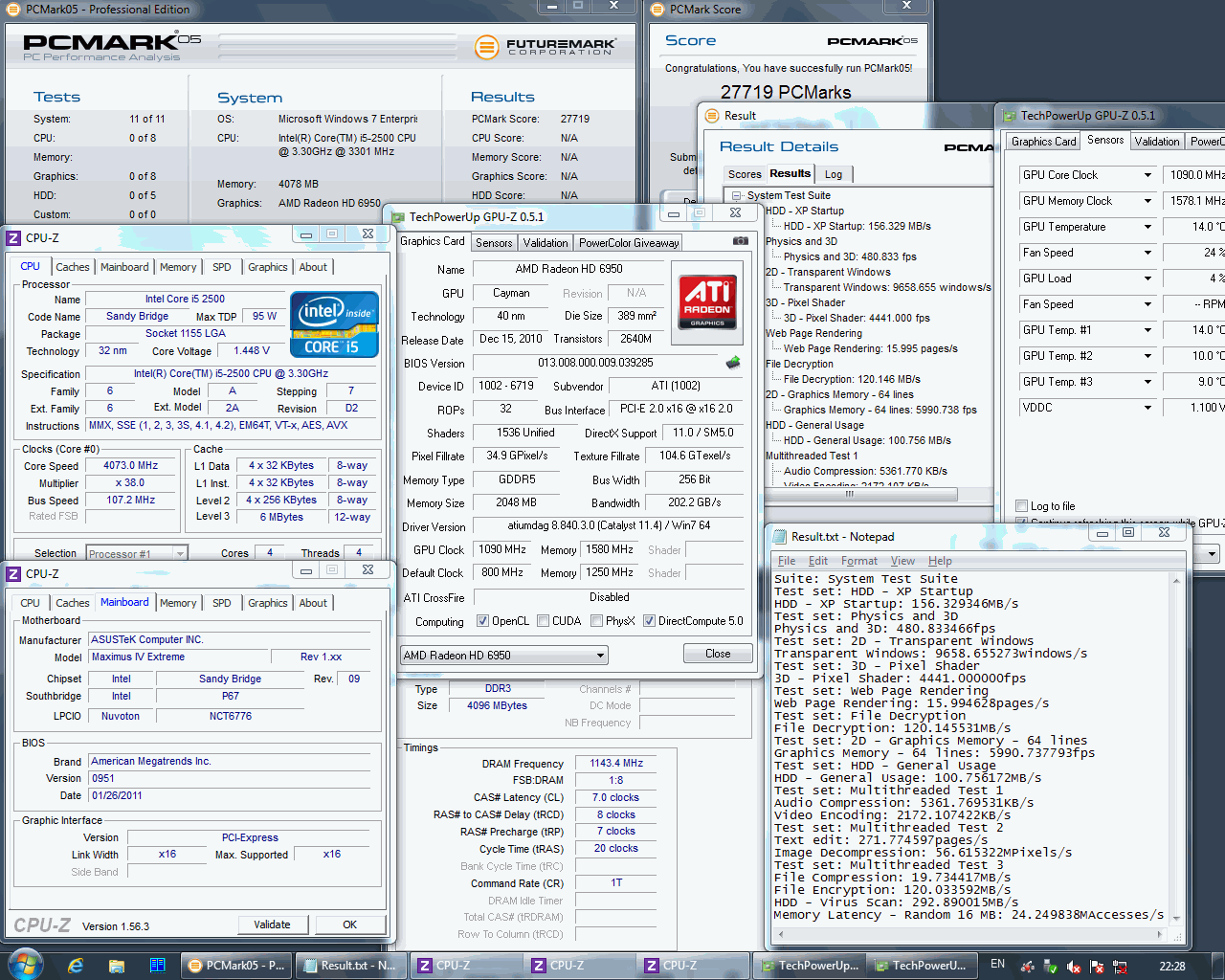
Task: Open the AMD Radeon HD 6950 card selector
Action: coord(503,656)
